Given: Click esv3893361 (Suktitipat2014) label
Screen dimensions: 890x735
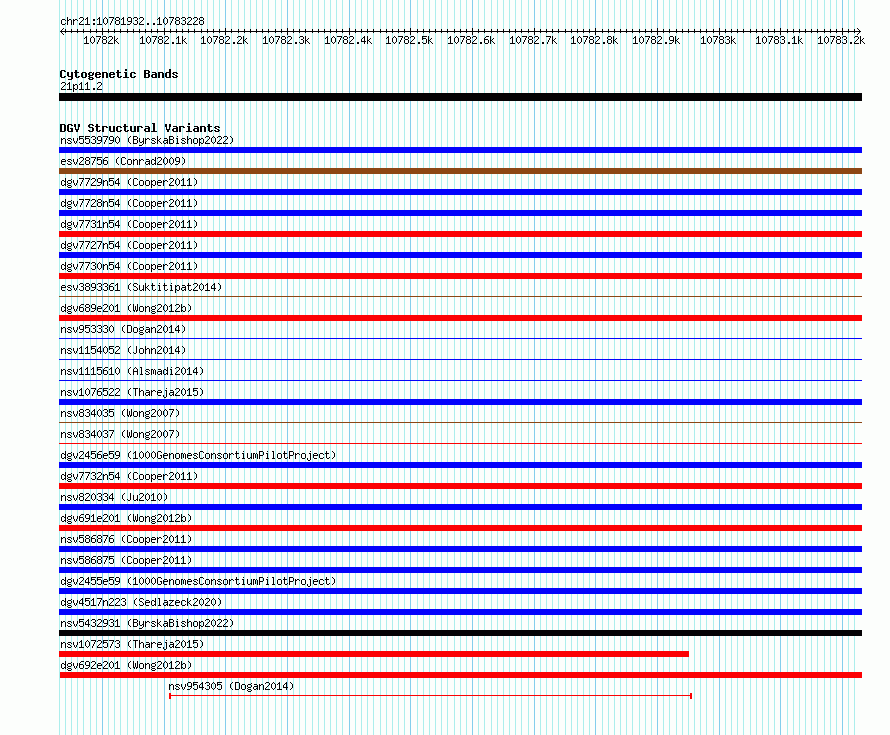Looking at the screenshot, I should [x=141, y=287].
